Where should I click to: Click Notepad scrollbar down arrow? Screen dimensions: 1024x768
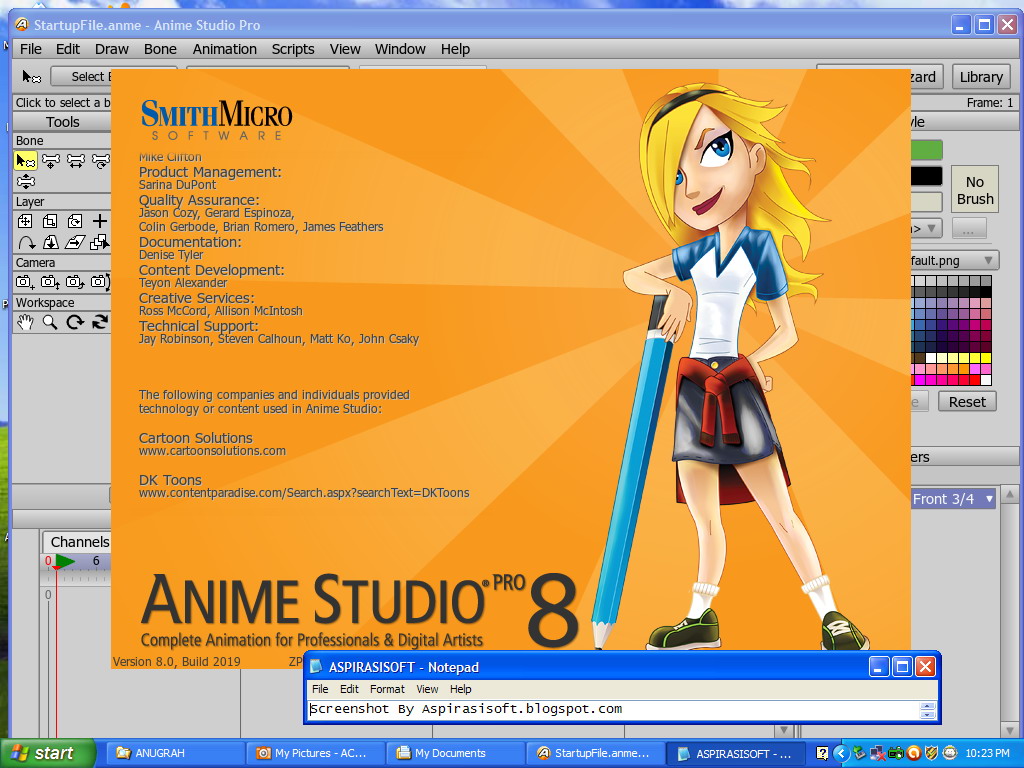927,715
